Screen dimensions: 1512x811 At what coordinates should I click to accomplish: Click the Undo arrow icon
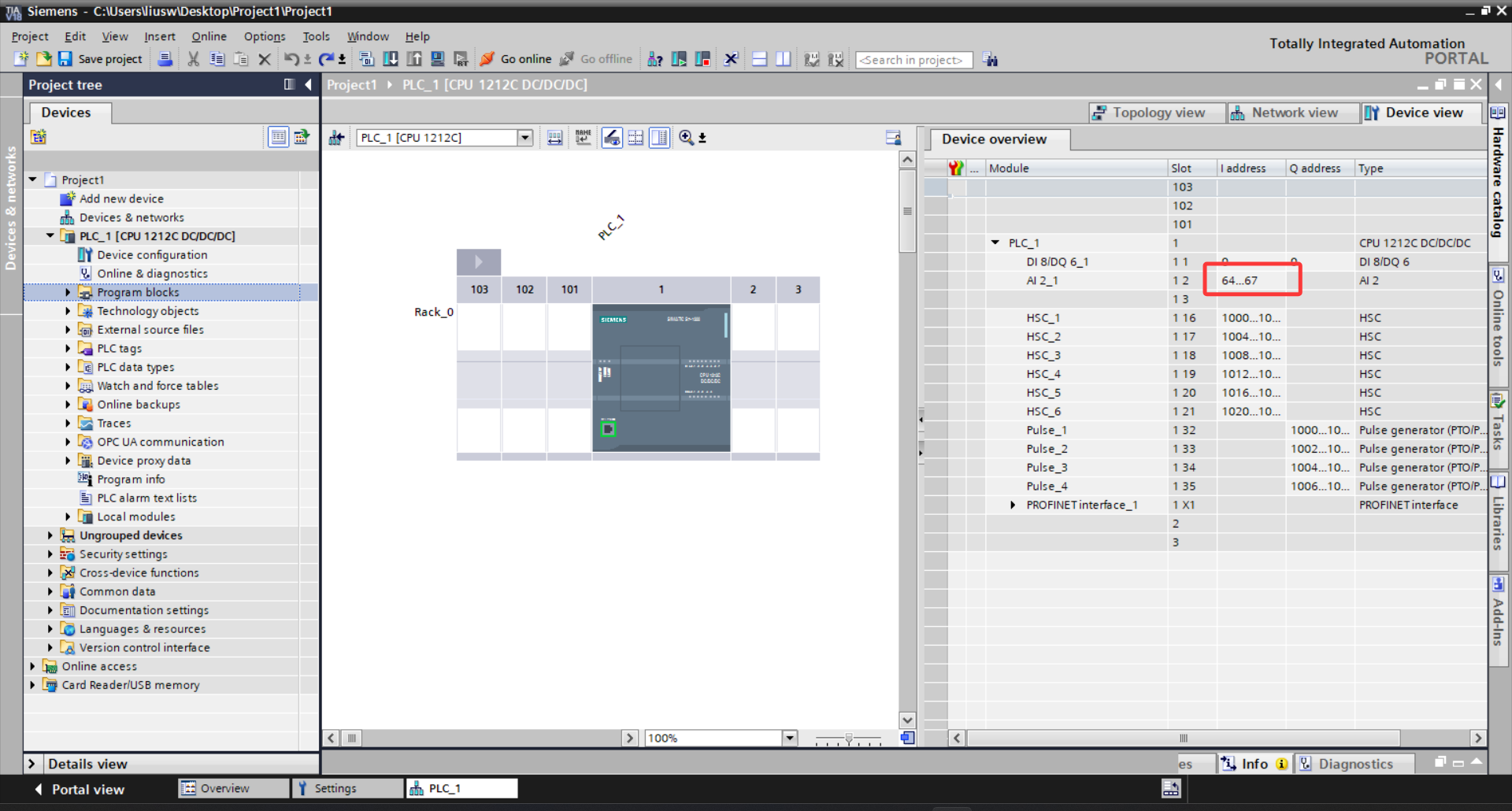pos(291,59)
